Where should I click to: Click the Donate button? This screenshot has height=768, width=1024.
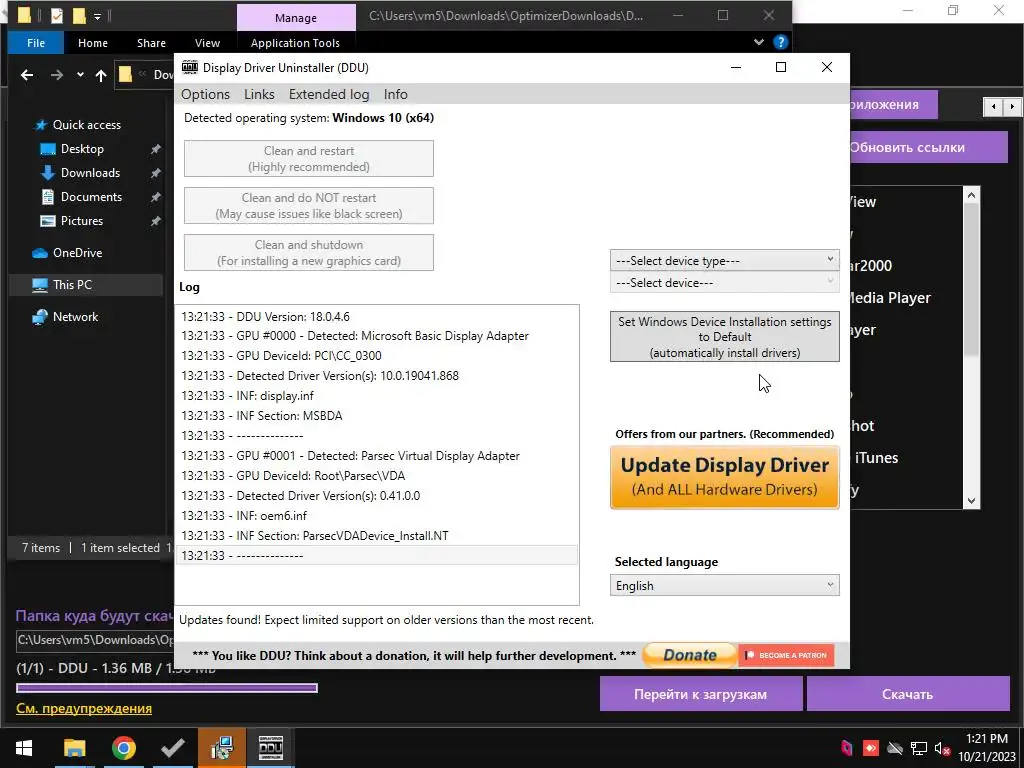click(690, 655)
